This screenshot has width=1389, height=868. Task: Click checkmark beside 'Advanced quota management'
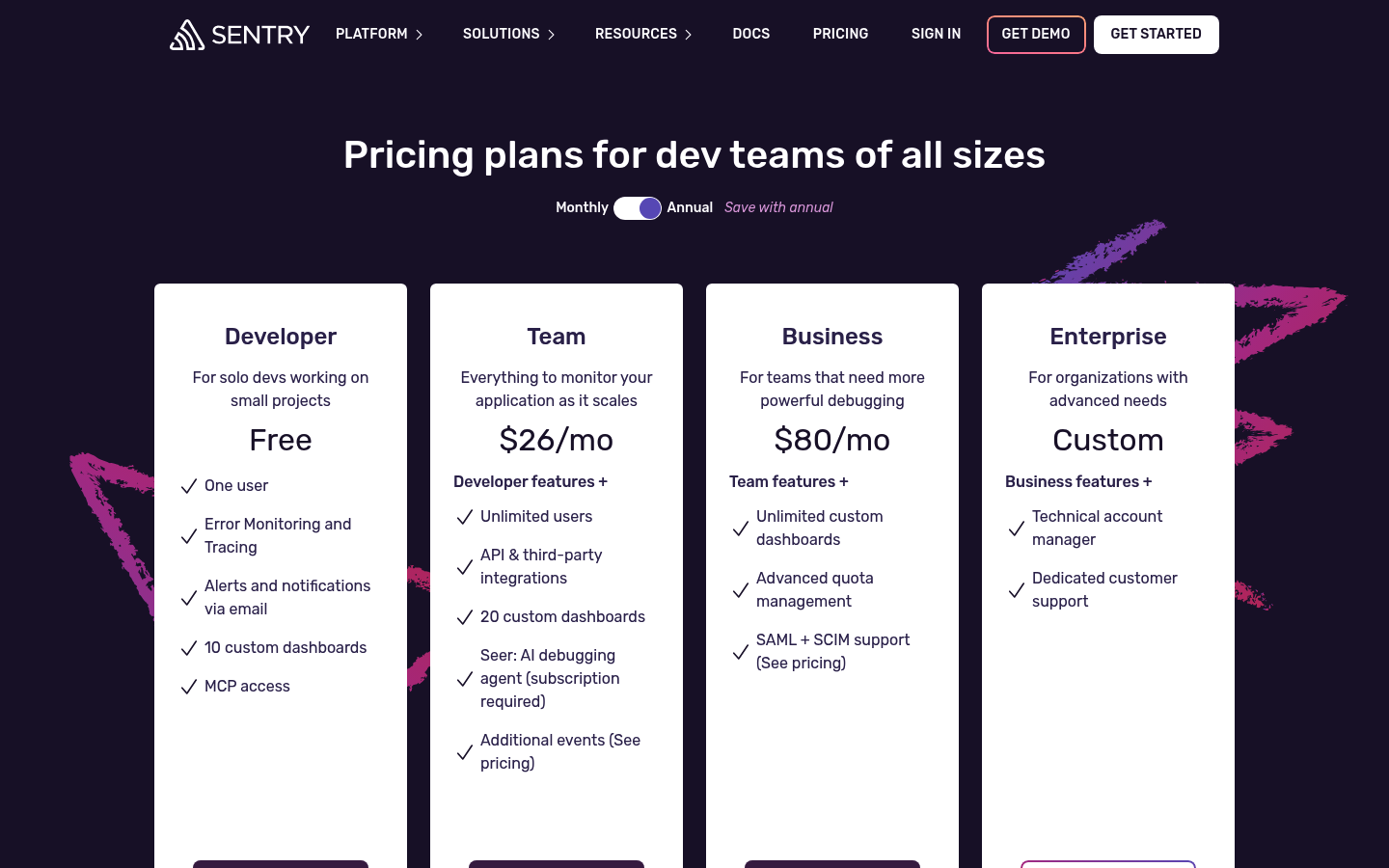[741, 590]
